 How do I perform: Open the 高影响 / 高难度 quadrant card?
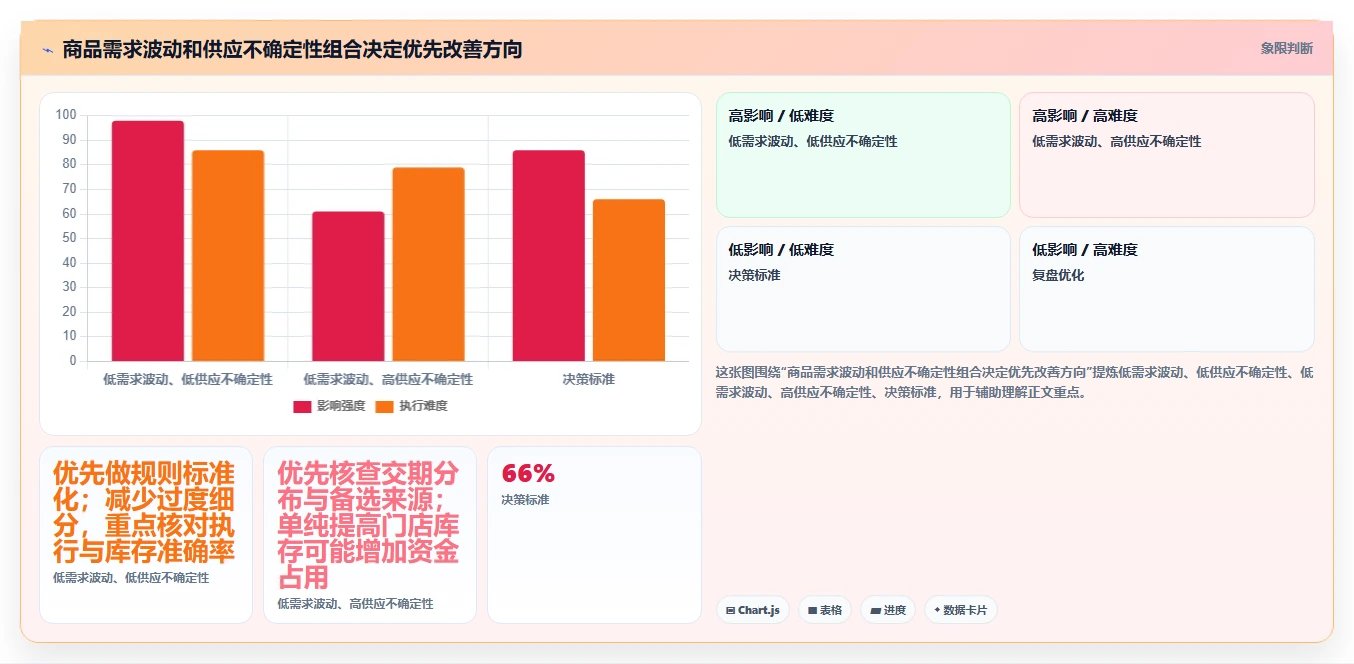(x=1167, y=155)
